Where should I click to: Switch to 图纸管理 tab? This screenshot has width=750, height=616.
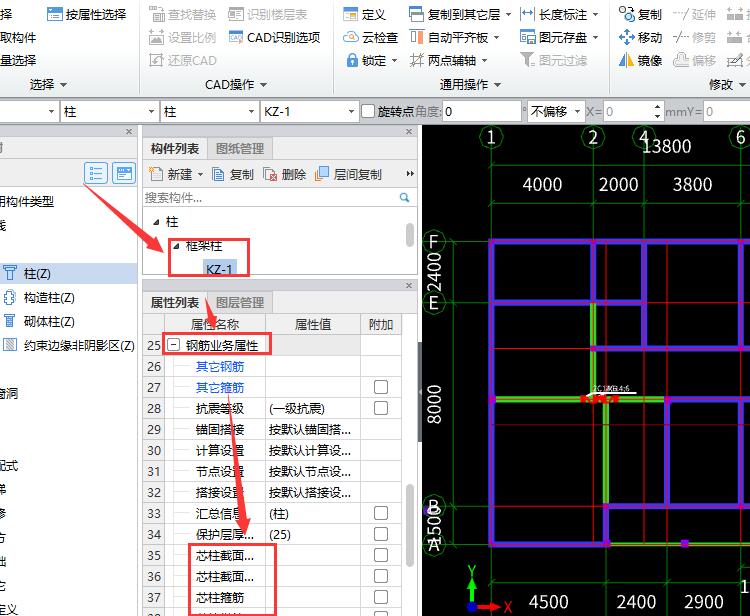click(240, 149)
